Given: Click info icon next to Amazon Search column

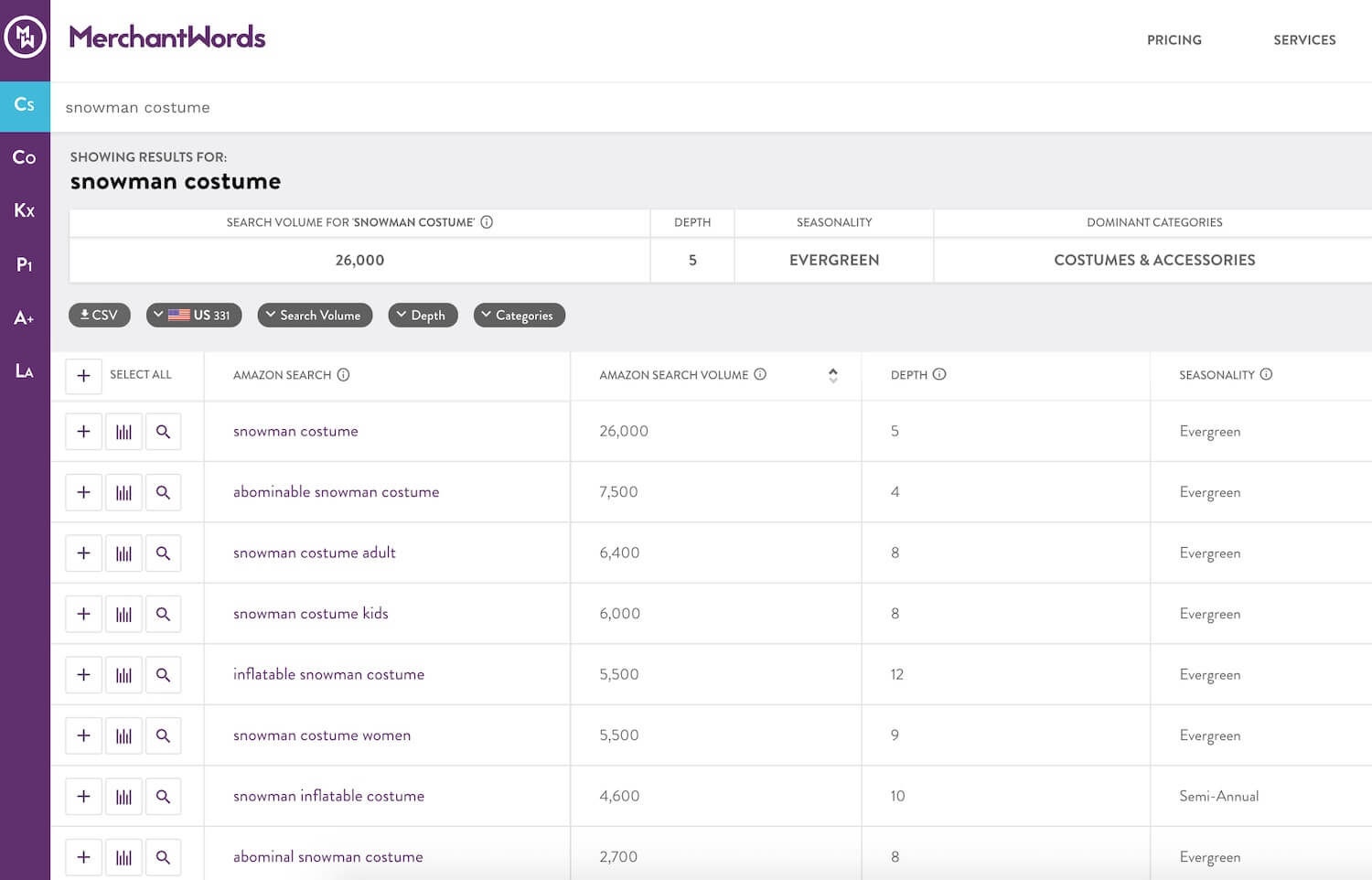Looking at the screenshot, I should (343, 374).
